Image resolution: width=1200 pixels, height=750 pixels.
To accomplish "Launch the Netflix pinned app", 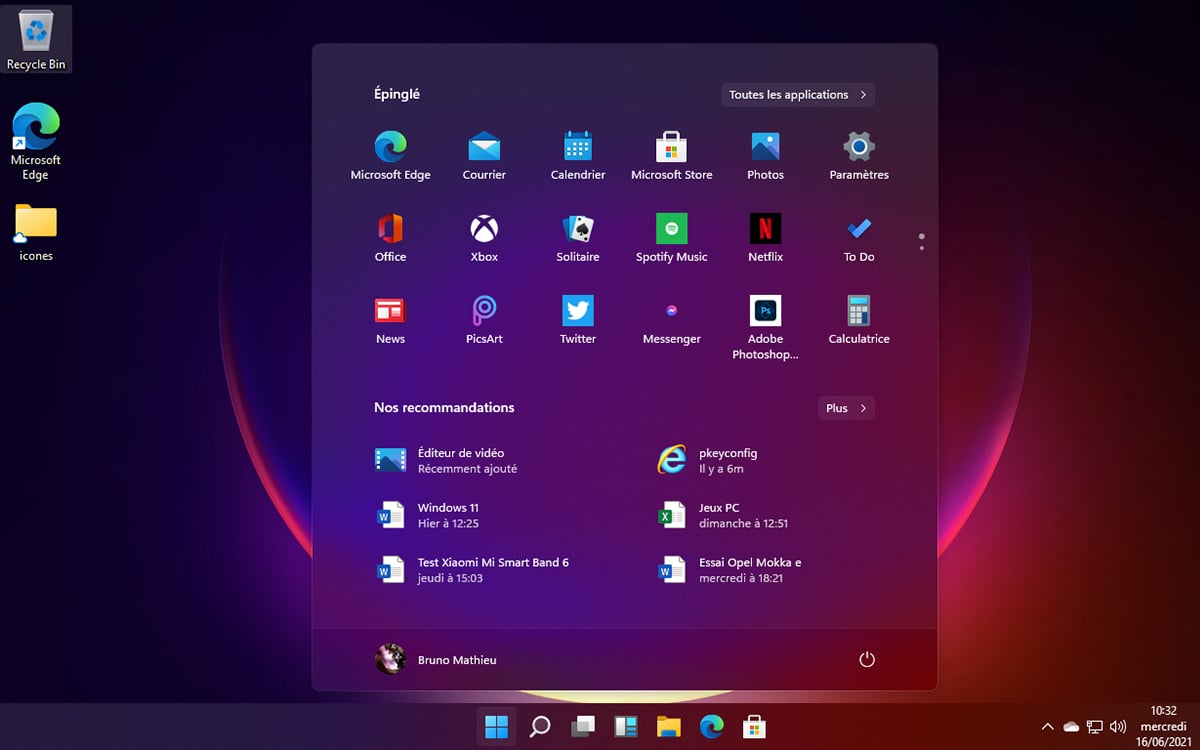I will pos(765,229).
